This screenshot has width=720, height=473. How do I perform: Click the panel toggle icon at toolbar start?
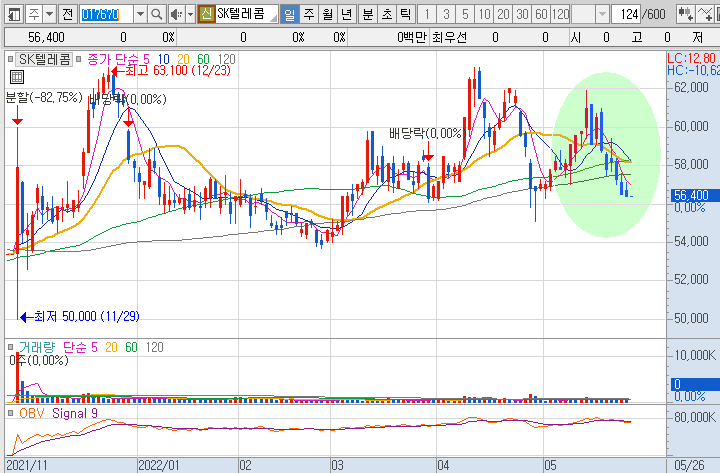14,15
